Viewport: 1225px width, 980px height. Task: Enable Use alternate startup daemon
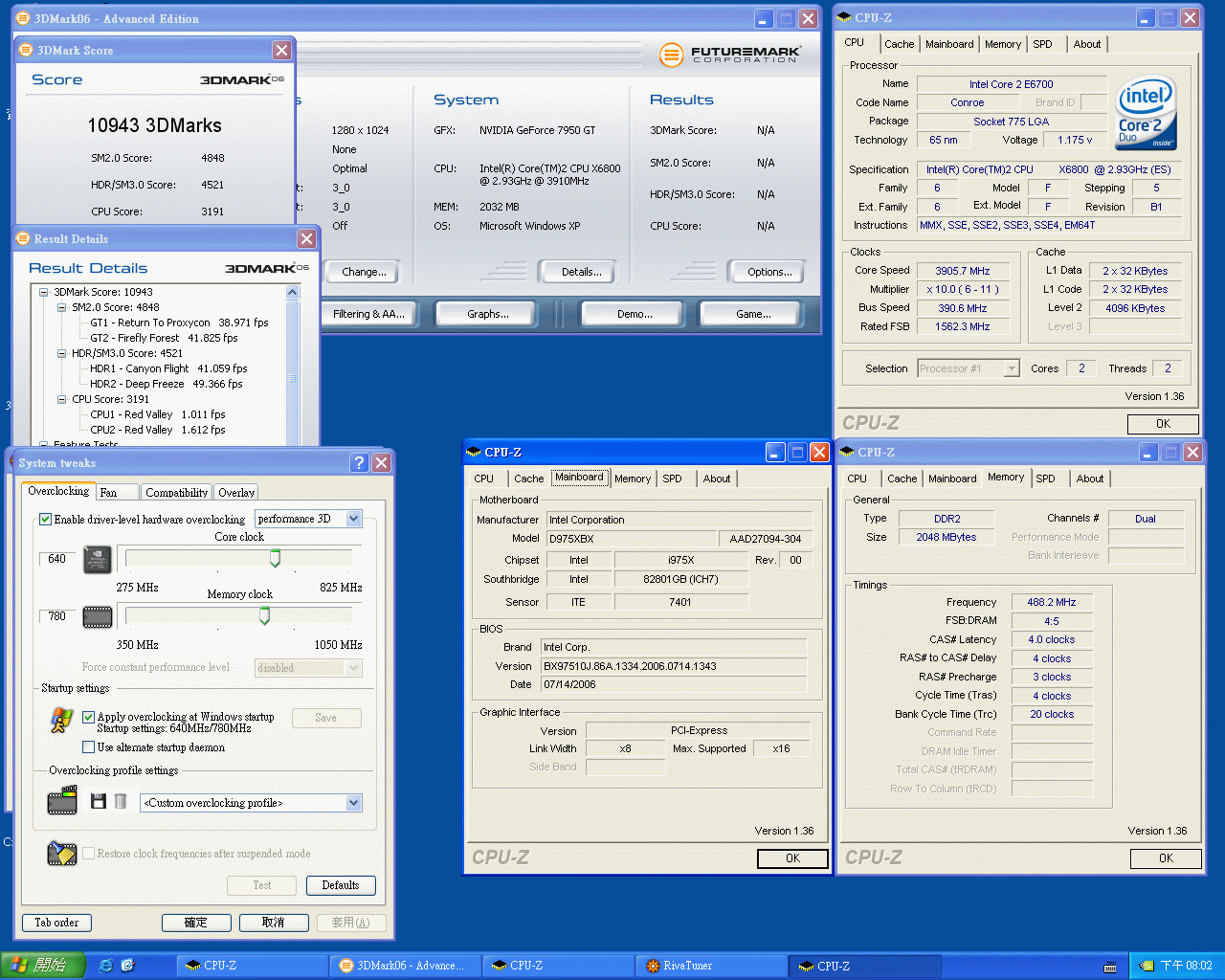88,747
